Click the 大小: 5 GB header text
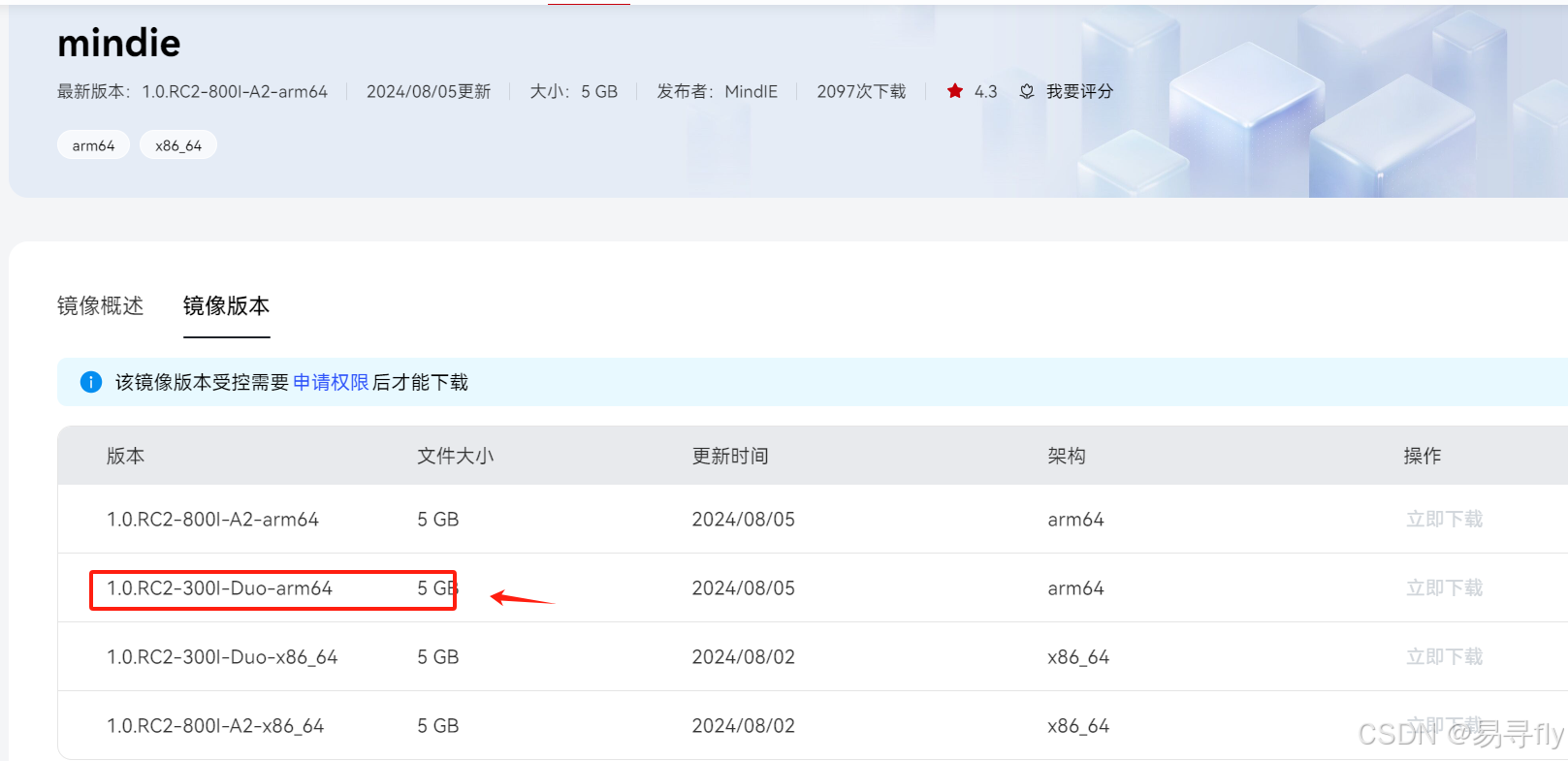The width and height of the screenshot is (1568, 761). click(574, 91)
